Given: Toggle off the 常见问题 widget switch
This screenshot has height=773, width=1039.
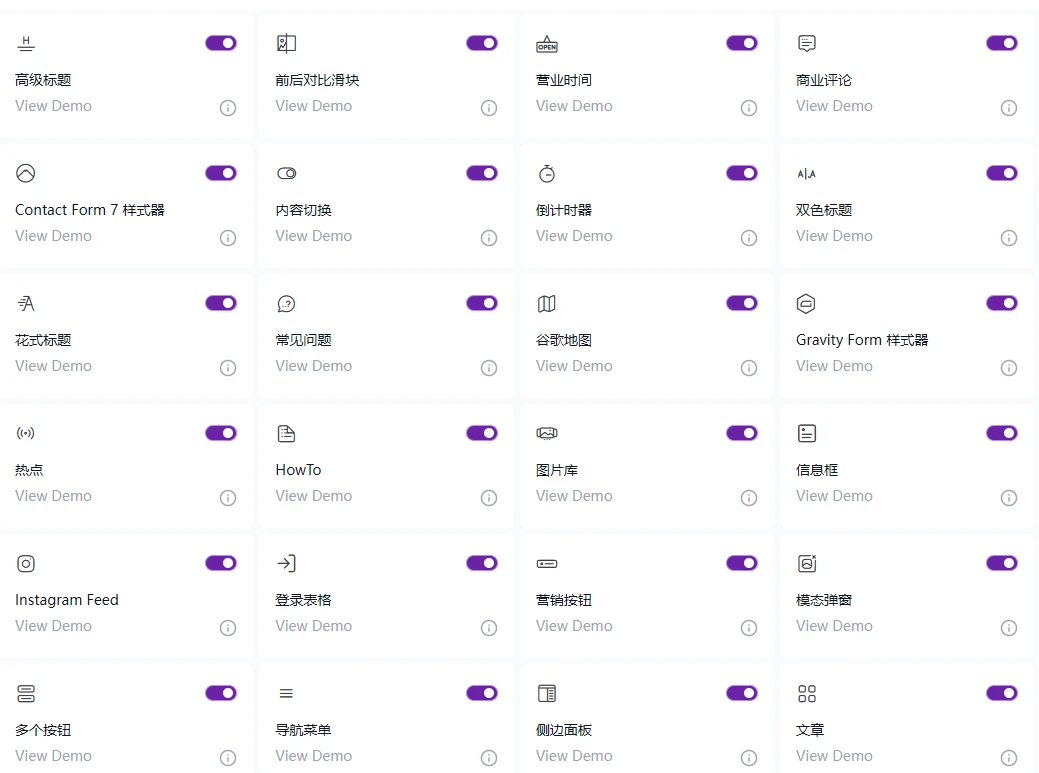Looking at the screenshot, I should point(481,303).
